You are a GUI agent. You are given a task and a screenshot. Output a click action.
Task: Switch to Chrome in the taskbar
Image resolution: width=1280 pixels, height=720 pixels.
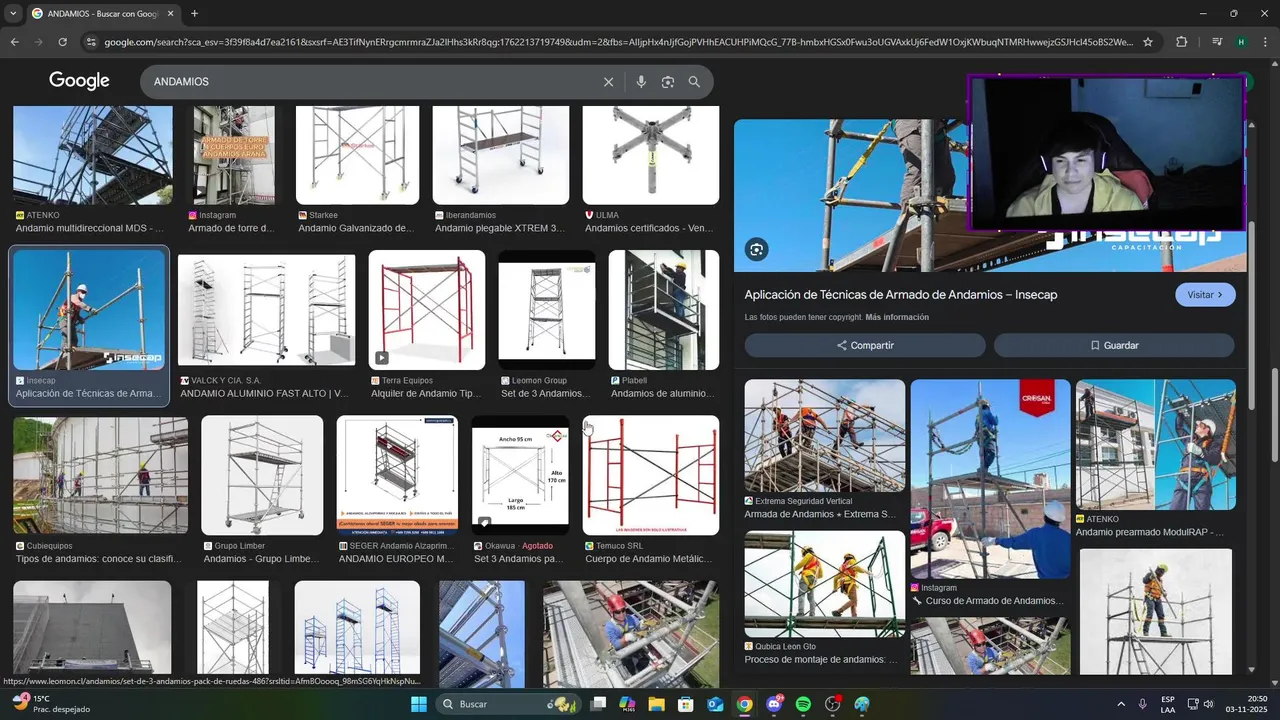click(745, 704)
